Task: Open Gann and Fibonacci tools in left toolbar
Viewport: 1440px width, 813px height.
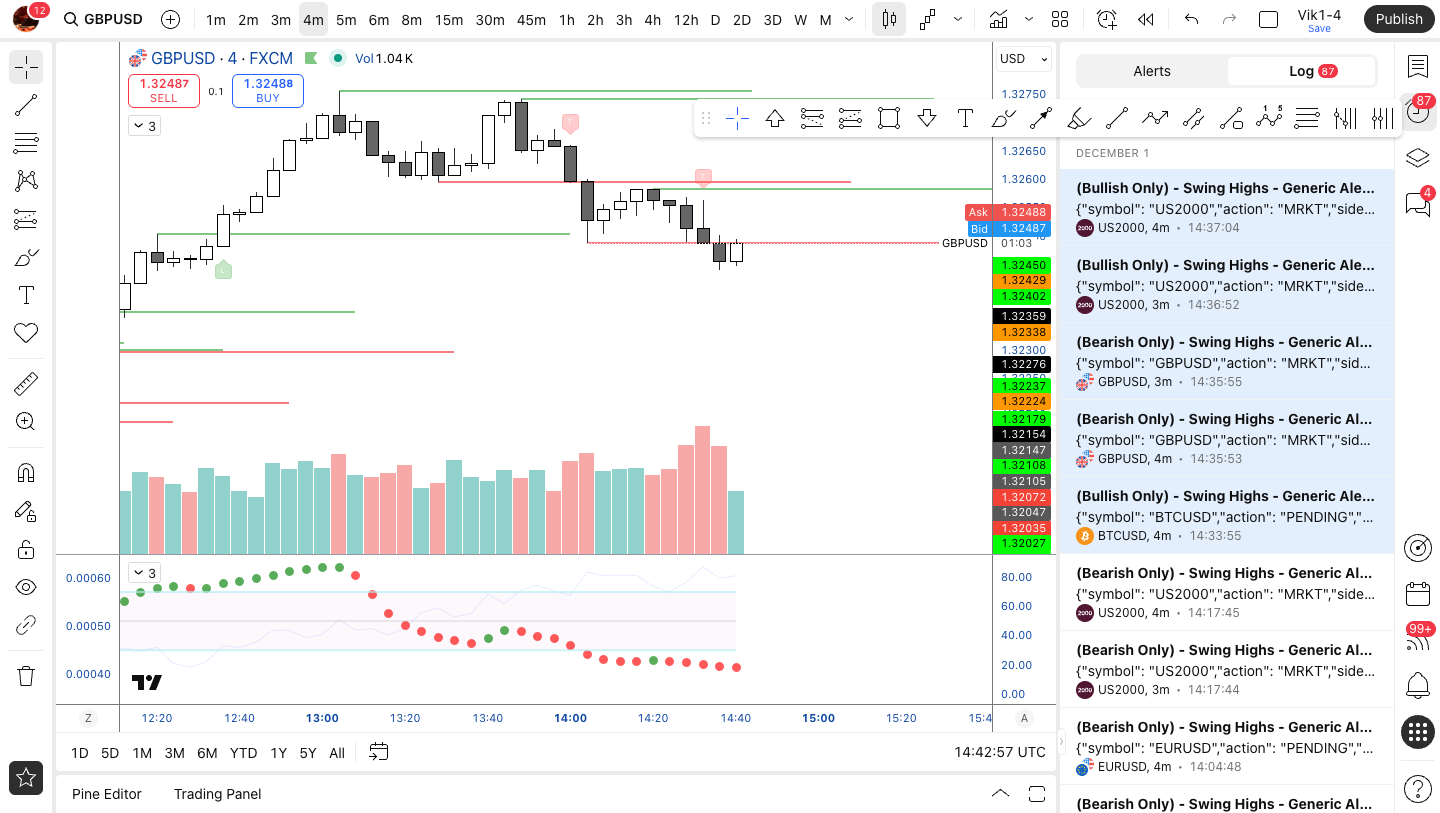Action: pos(26,143)
